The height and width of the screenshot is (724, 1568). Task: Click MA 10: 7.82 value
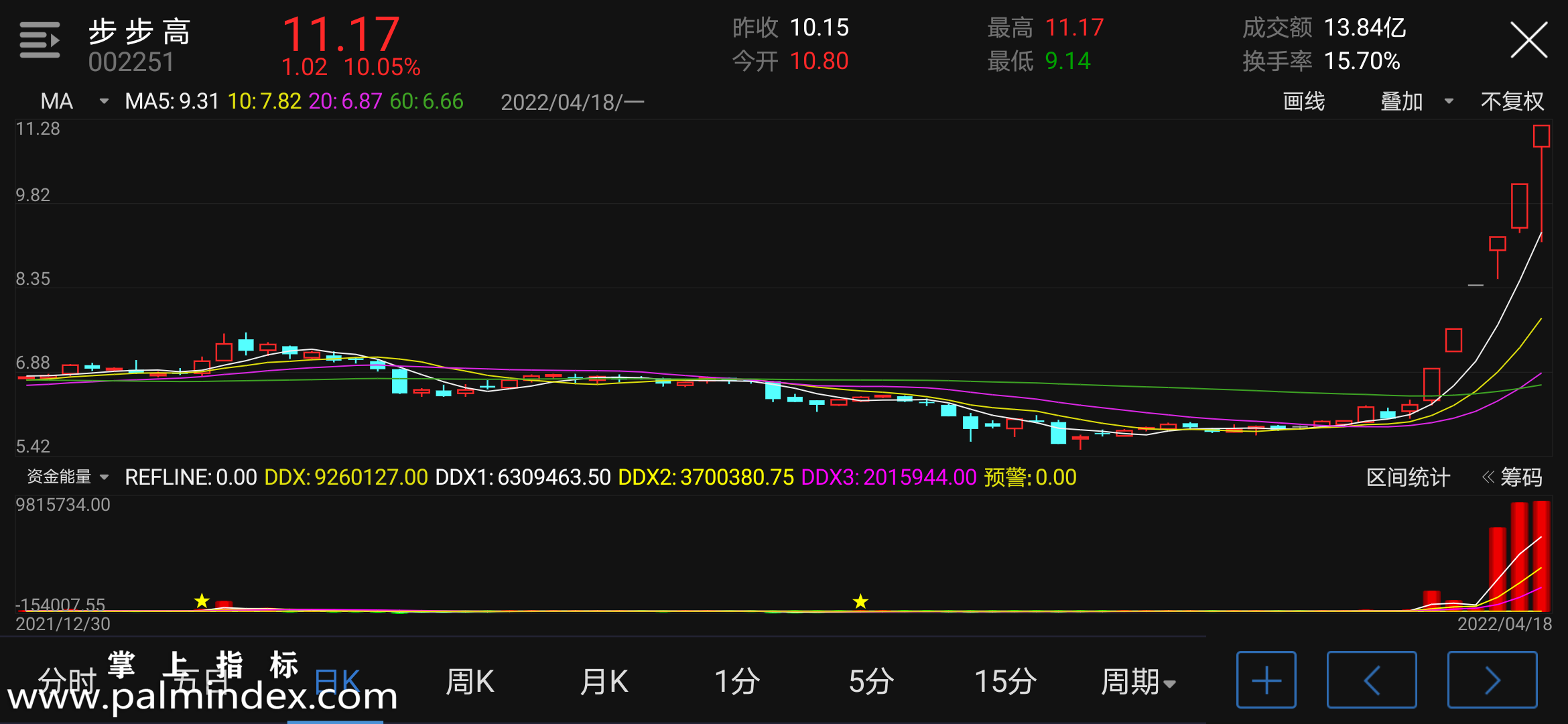coord(265,101)
